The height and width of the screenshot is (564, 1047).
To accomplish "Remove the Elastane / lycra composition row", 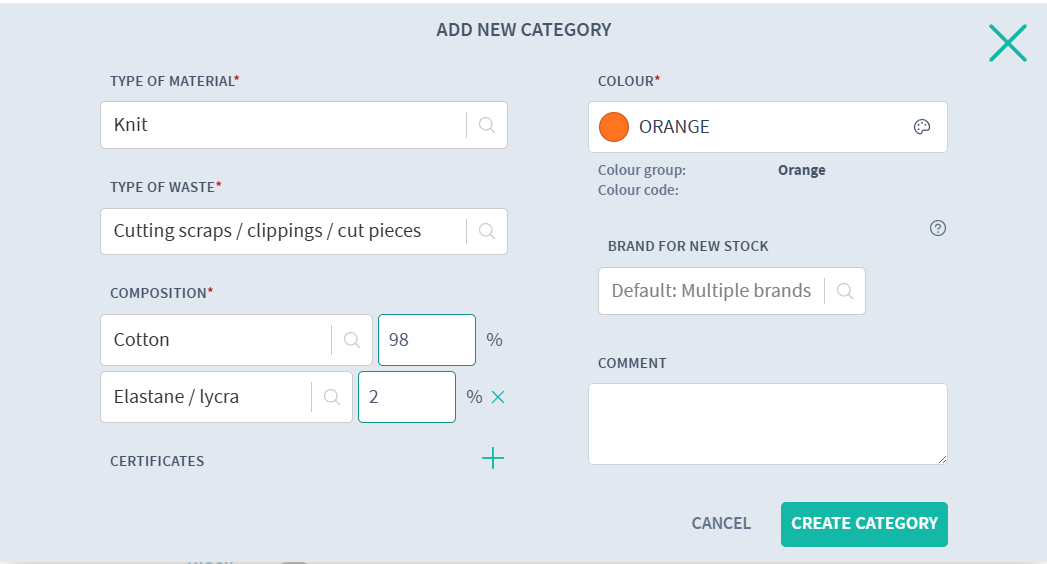I will (x=498, y=397).
